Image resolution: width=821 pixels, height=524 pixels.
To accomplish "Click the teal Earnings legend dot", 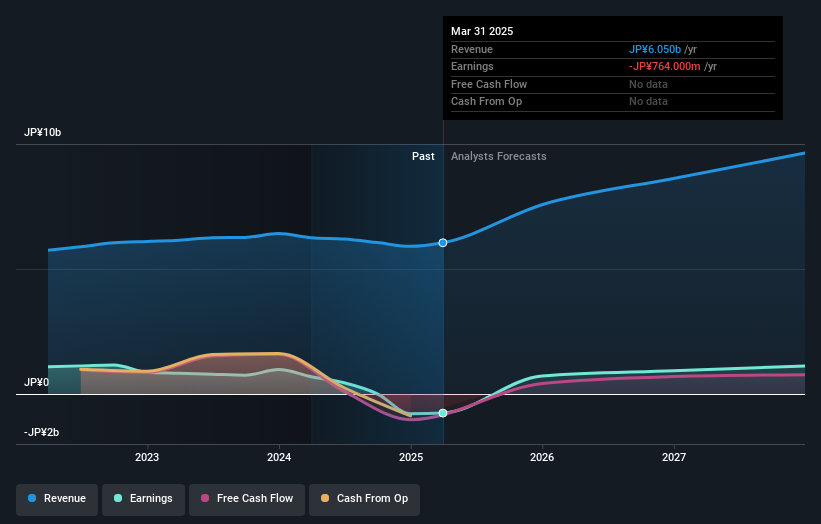I will [x=118, y=498].
